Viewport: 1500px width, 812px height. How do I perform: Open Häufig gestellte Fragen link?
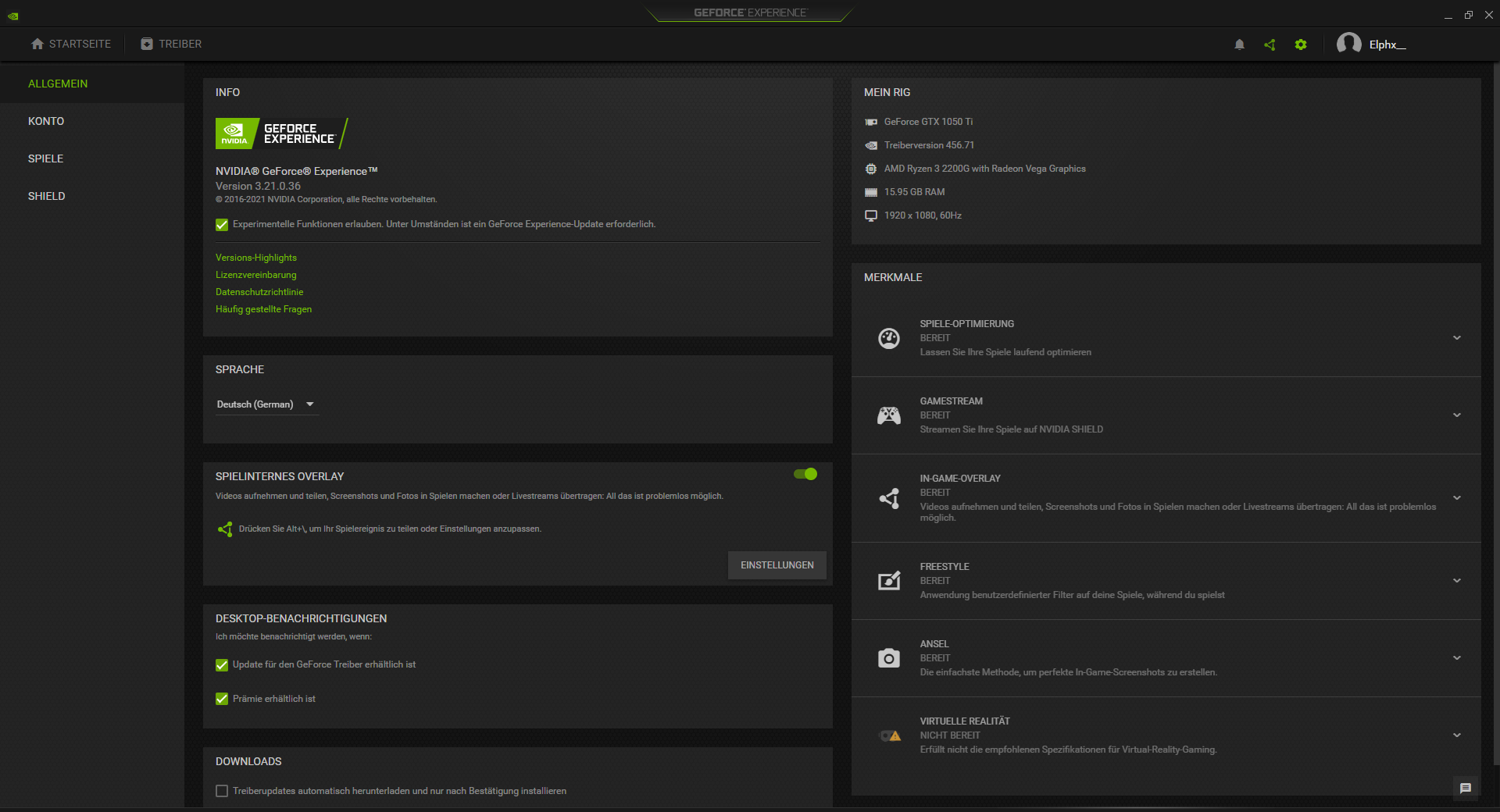pyautogui.click(x=263, y=309)
